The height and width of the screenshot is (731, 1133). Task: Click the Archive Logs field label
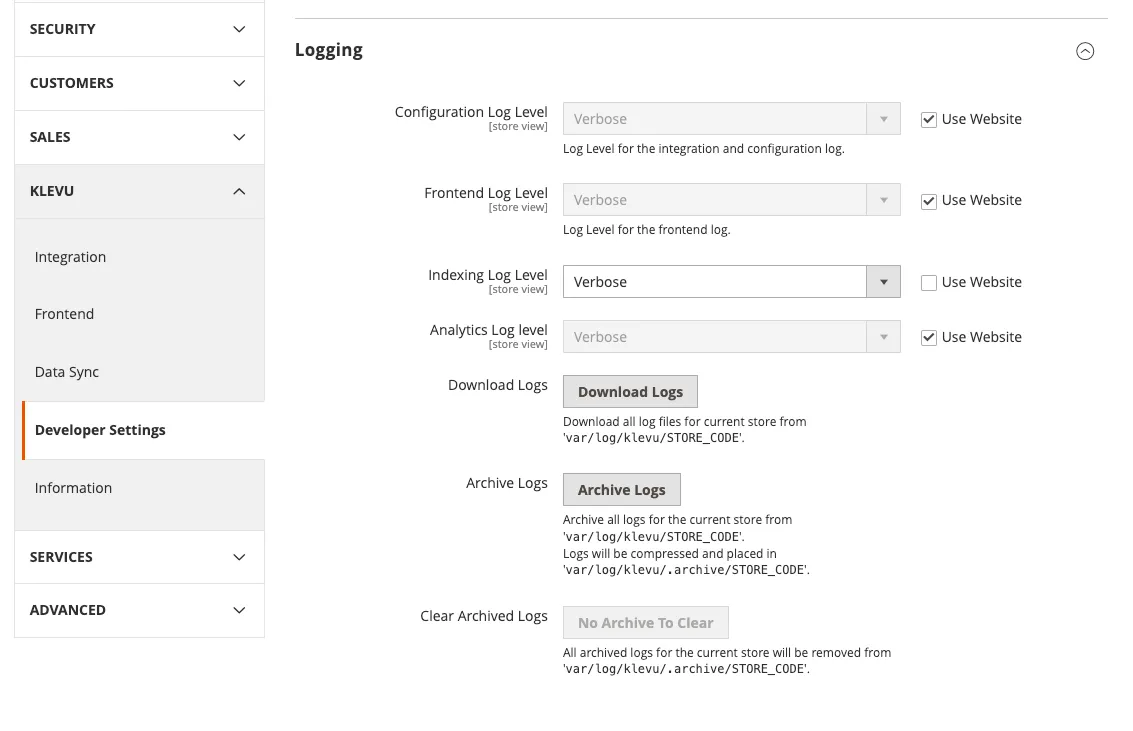507,483
